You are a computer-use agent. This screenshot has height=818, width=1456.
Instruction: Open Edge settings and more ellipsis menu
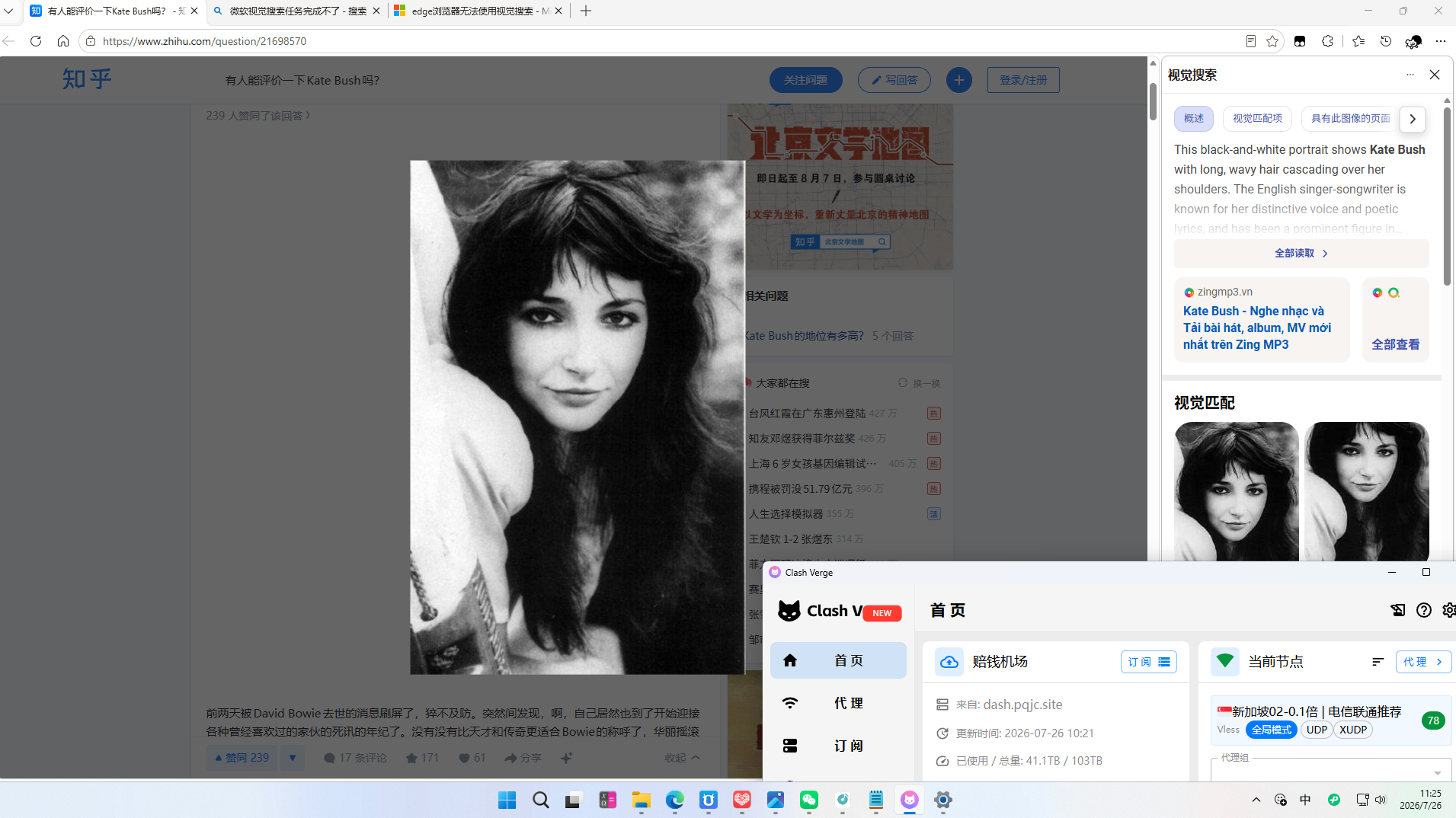click(1440, 41)
